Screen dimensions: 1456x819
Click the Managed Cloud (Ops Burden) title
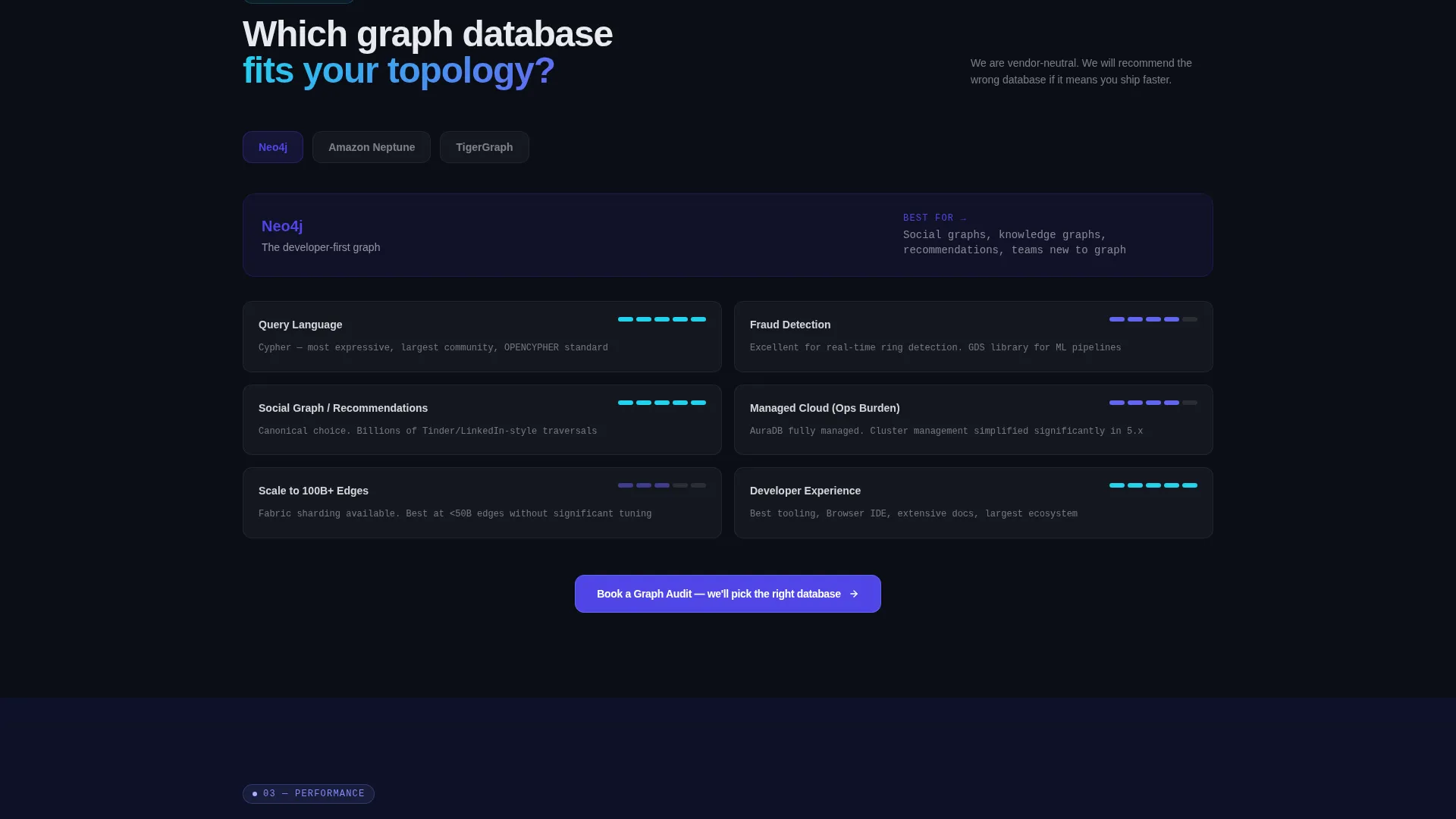tap(825, 408)
